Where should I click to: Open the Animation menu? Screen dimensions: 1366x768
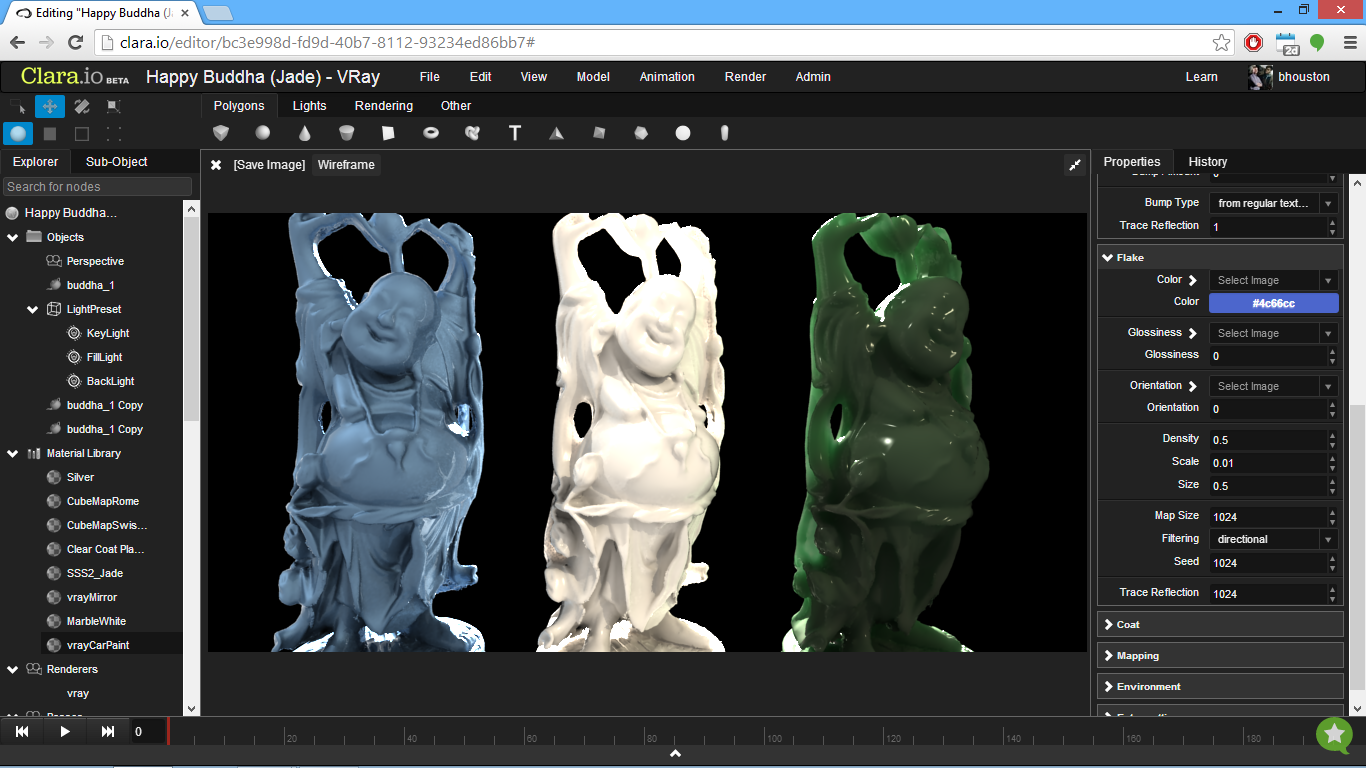coord(667,77)
